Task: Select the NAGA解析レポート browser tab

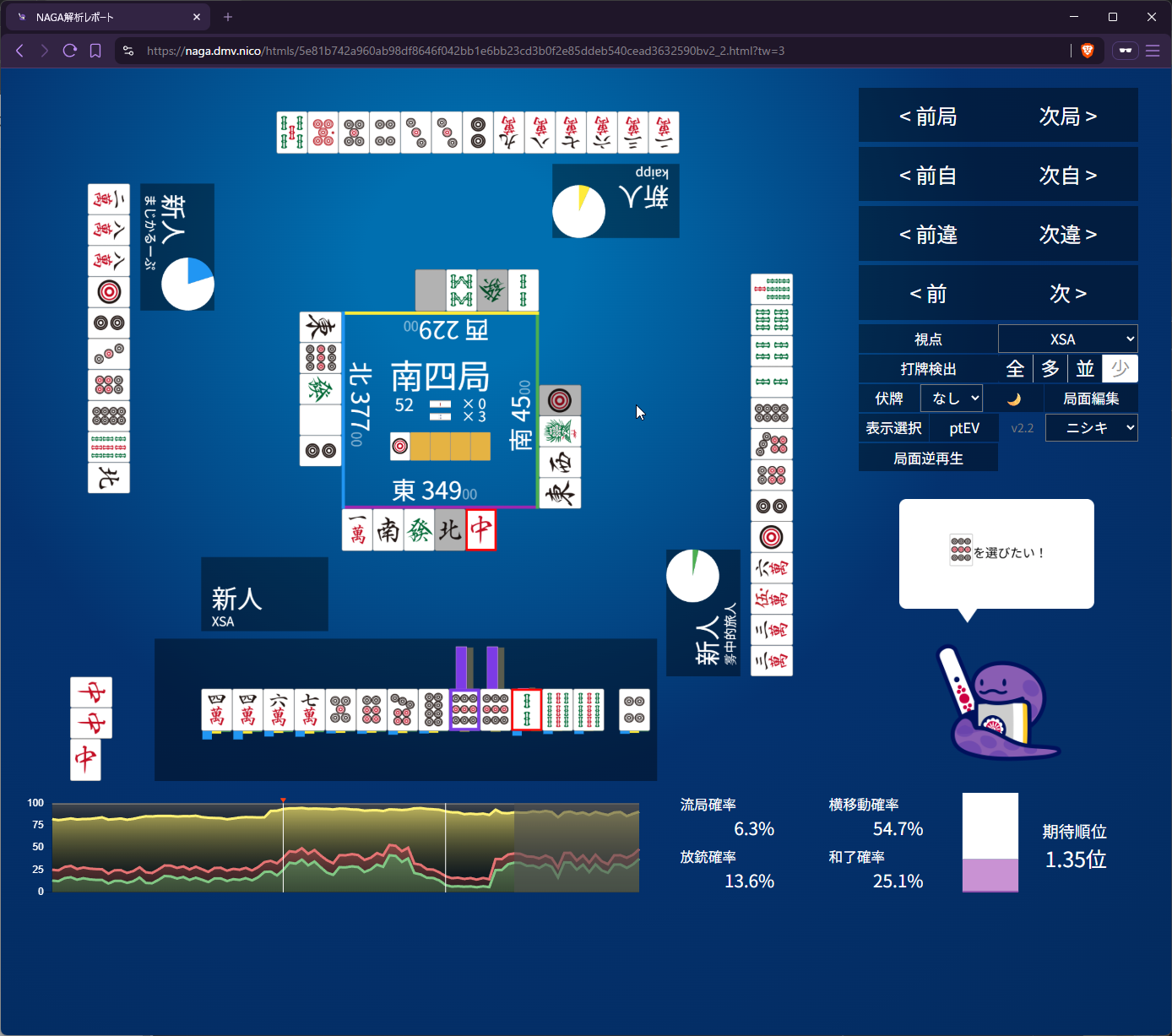Action: 106,17
